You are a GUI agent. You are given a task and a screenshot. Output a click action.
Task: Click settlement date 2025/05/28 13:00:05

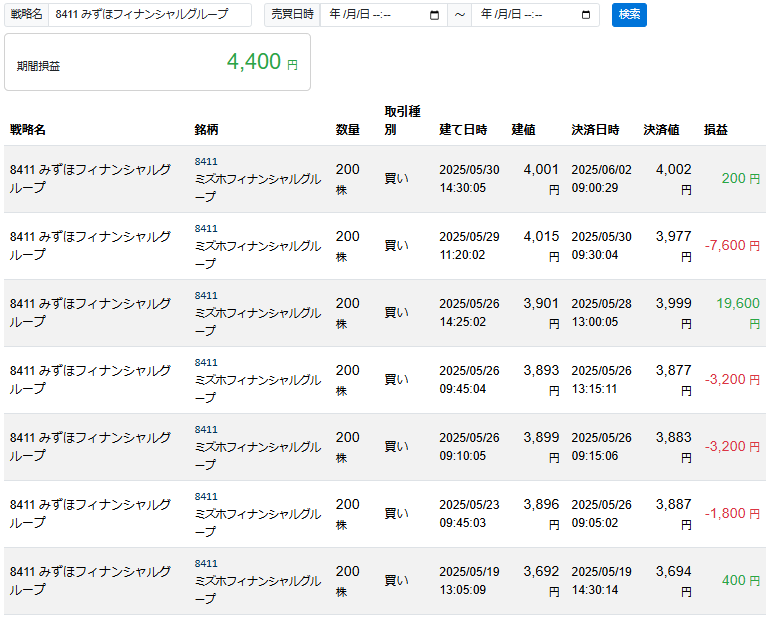click(x=601, y=313)
